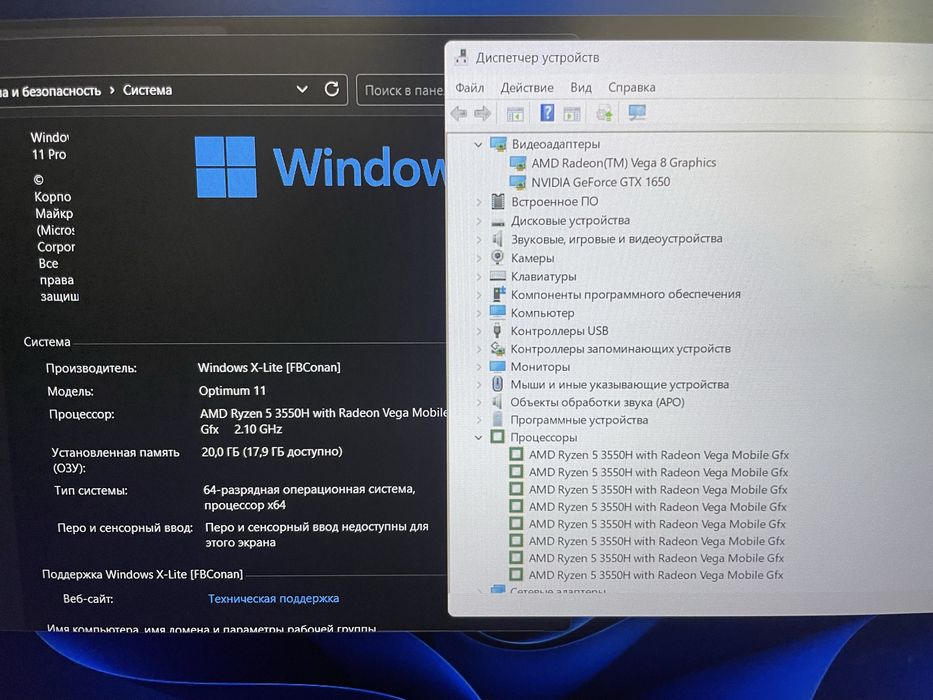933x700 pixels.
Task: Expand the Мониторы node
Action: pos(478,367)
